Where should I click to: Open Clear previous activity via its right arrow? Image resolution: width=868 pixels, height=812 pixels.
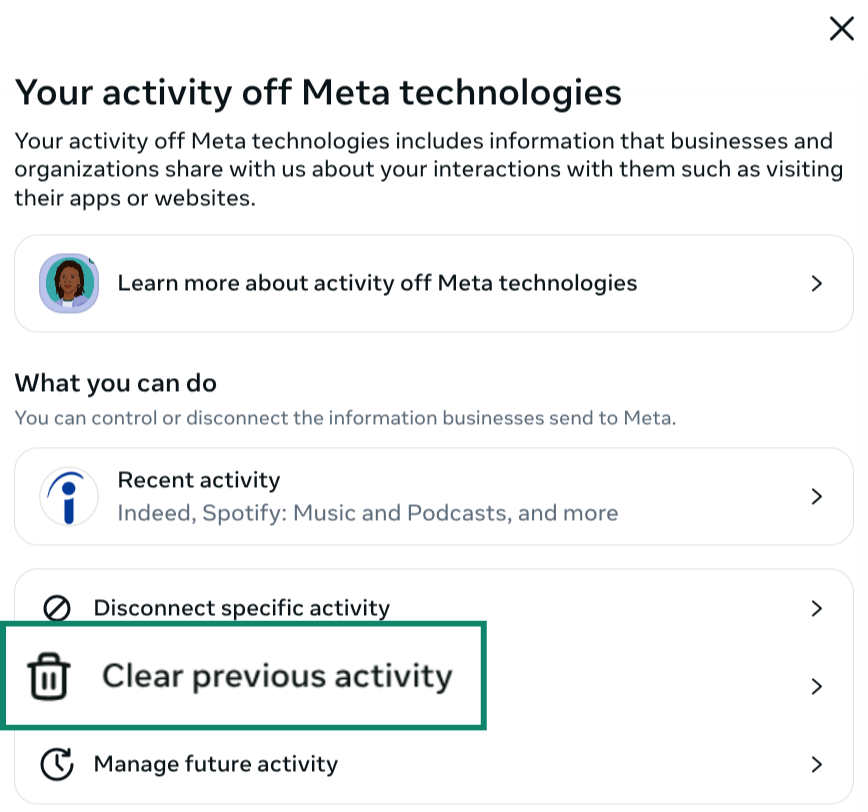click(x=817, y=686)
